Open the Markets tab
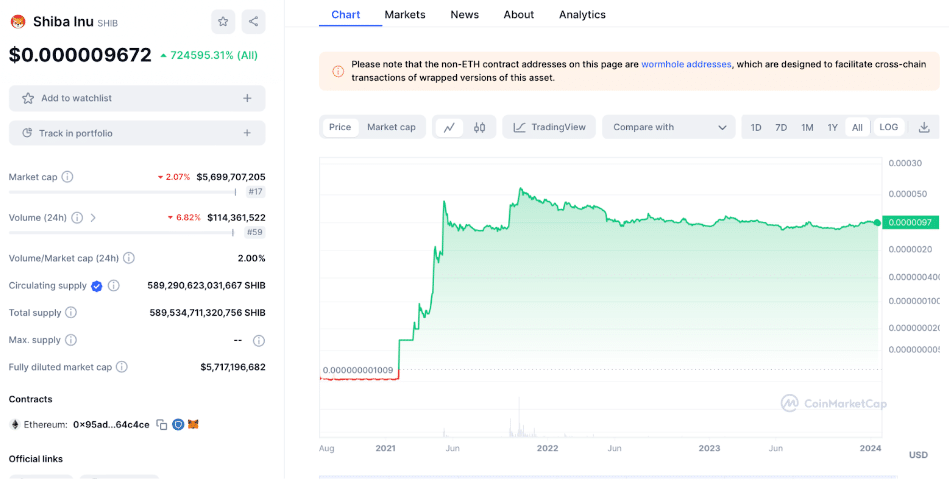The image size is (949, 487). (405, 15)
